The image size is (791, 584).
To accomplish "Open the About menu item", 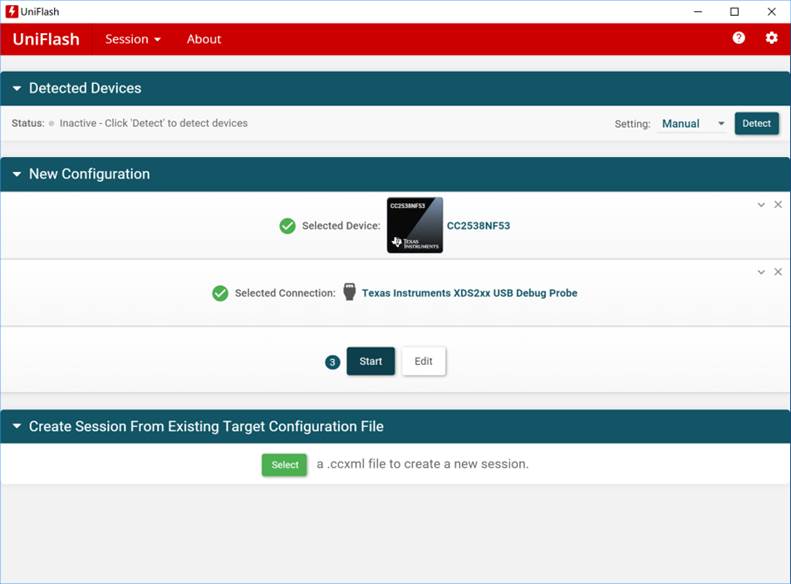I will (204, 39).
